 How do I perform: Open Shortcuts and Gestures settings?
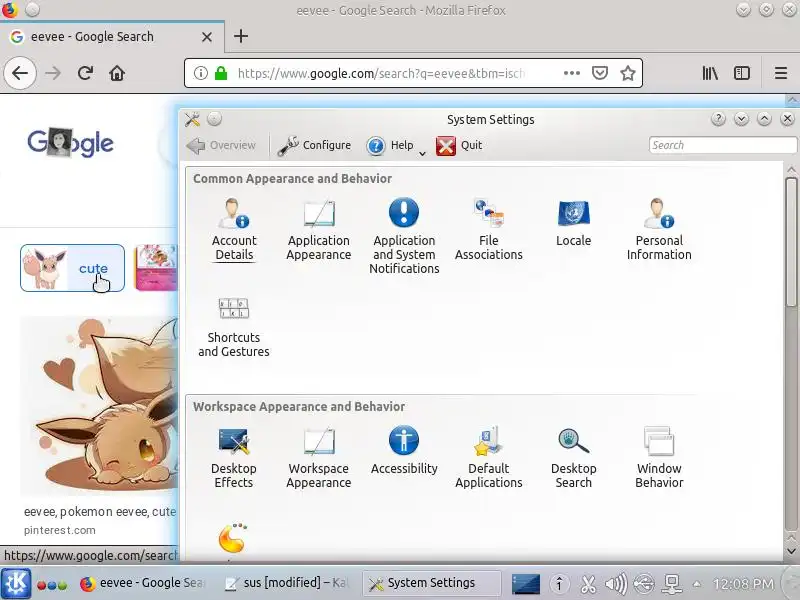click(x=234, y=327)
